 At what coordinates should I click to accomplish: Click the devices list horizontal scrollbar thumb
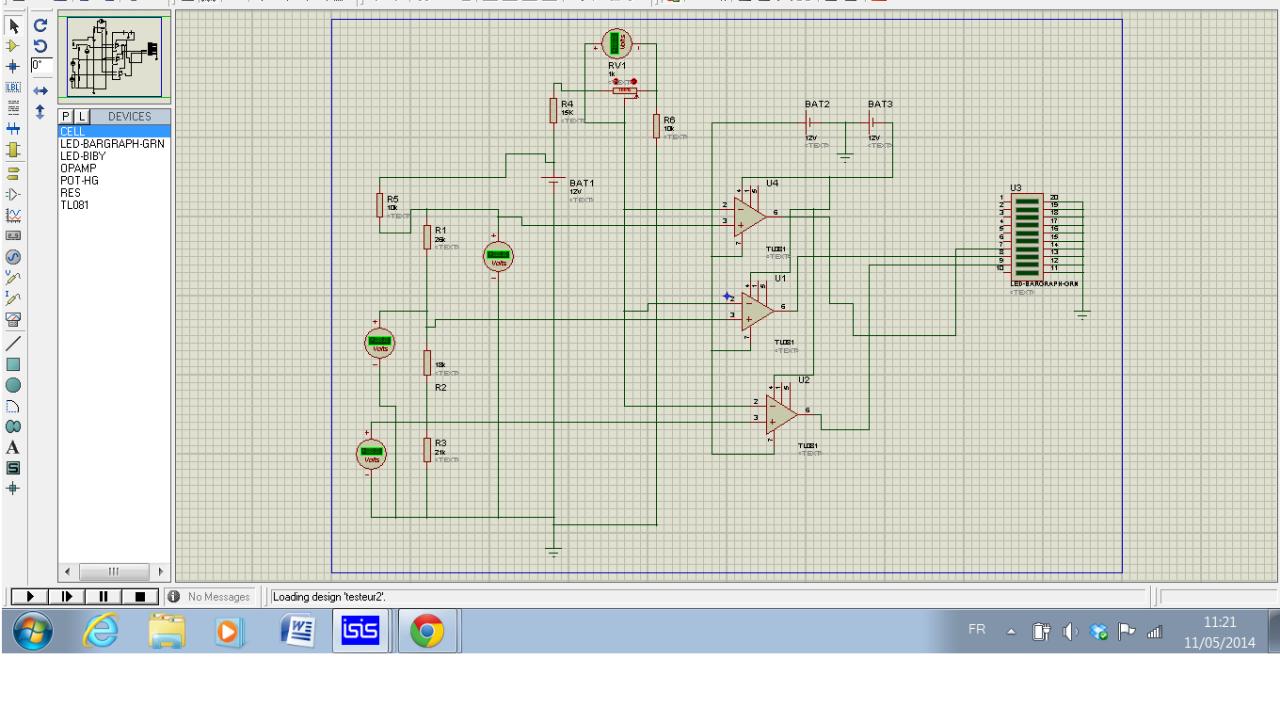(x=114, y=572)
